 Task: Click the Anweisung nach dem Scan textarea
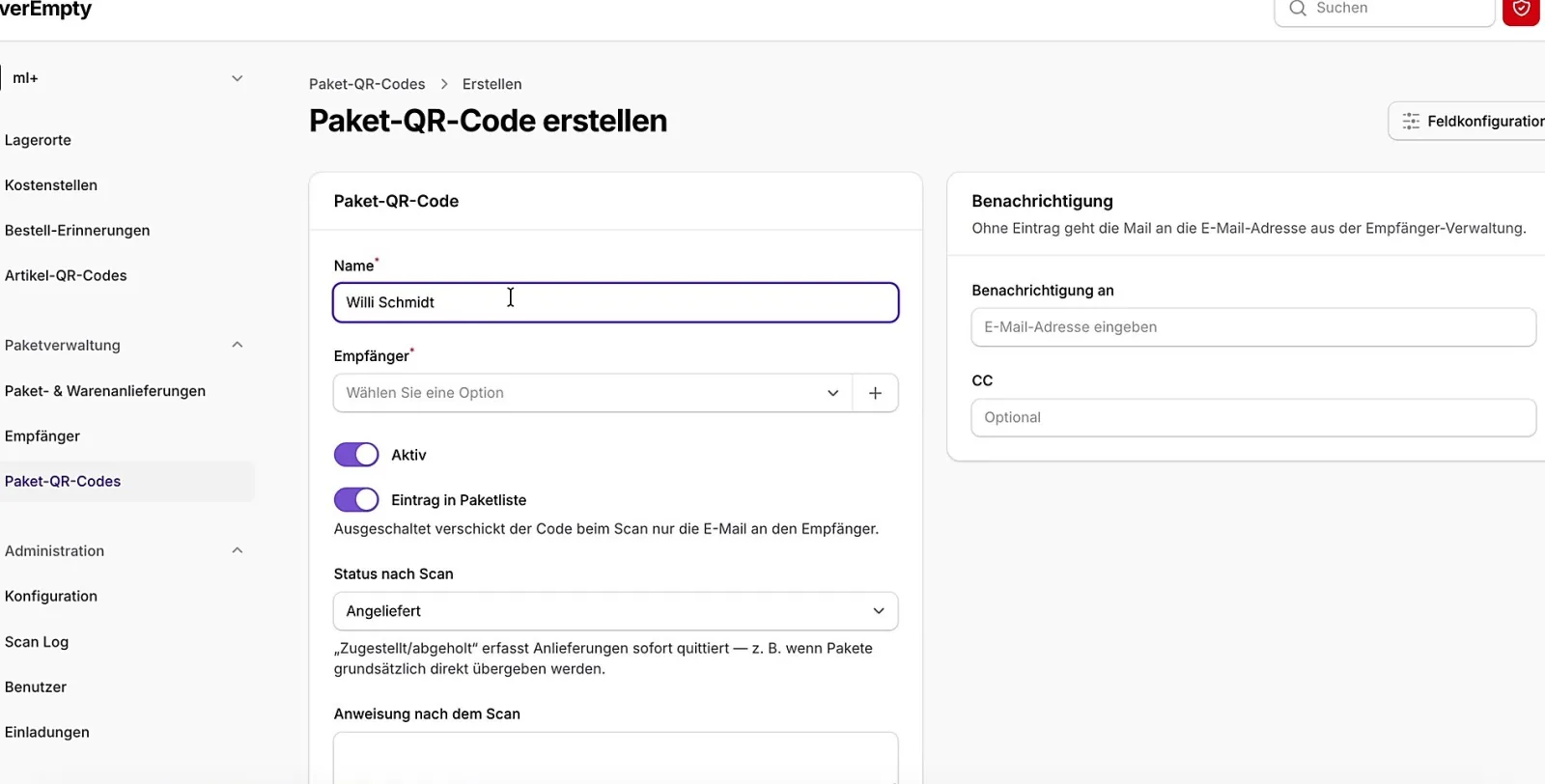pos(616,759)
